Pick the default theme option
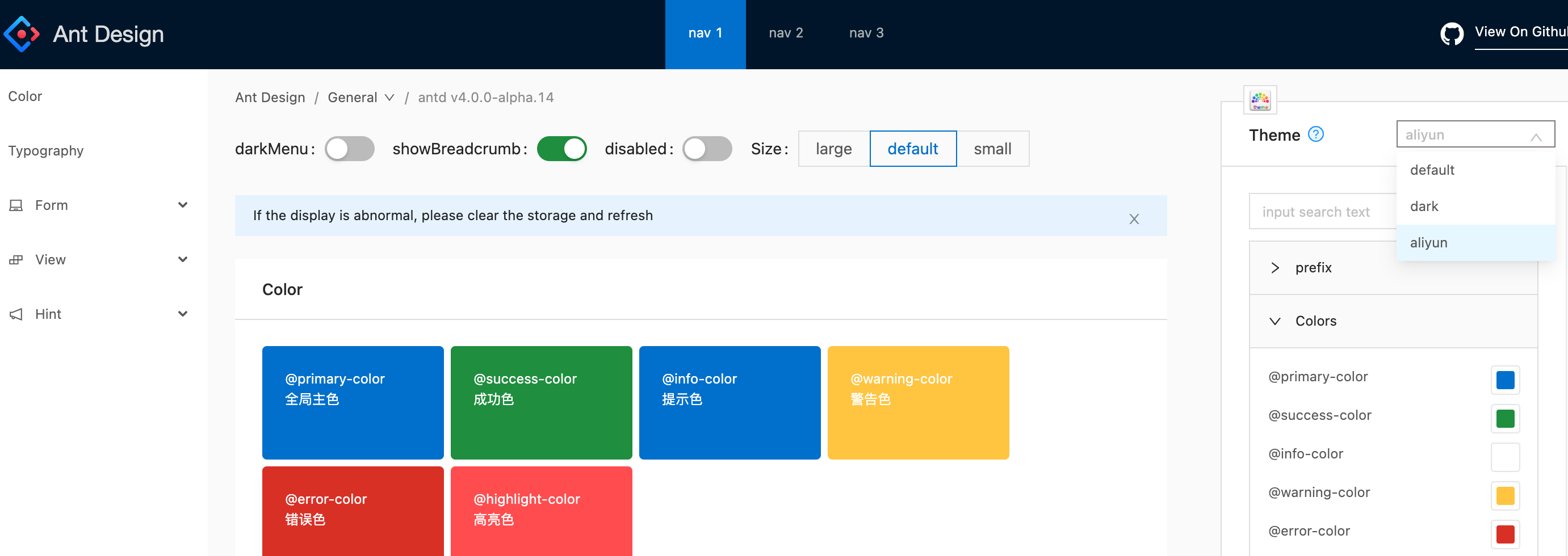Viewport: 1568px width, 556px height. coord(1475,170)
